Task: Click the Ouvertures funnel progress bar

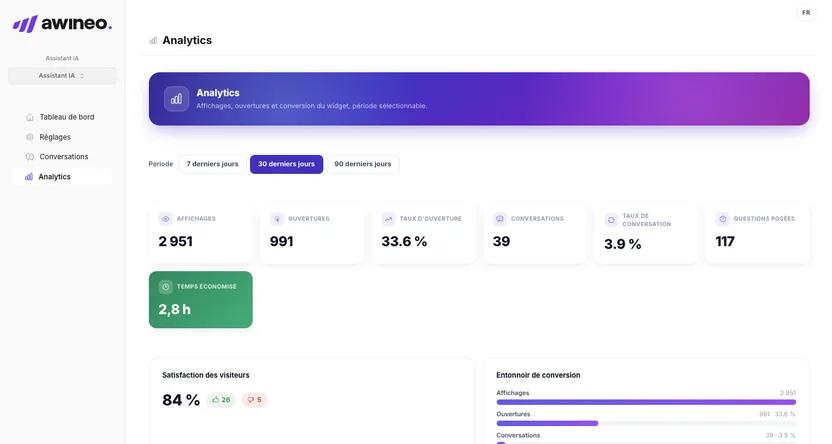Action: coord(646,423)
